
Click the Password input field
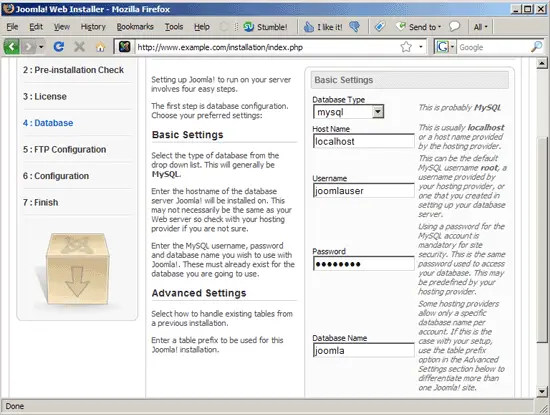[363, 263]
